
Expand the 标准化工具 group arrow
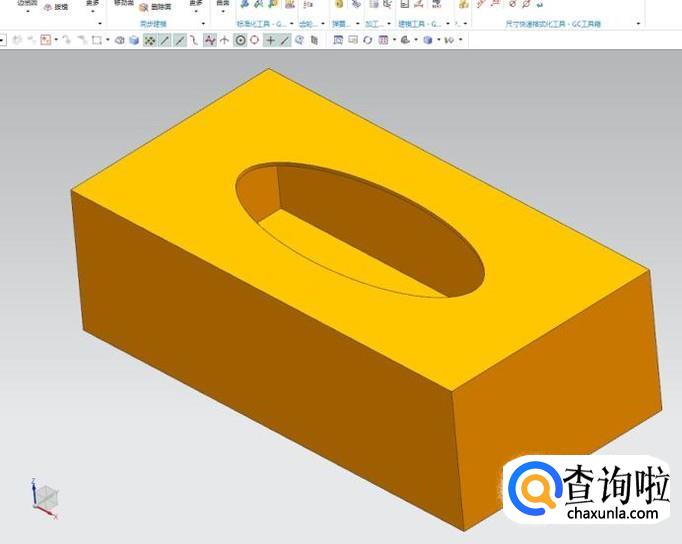[x=291, y=24]
